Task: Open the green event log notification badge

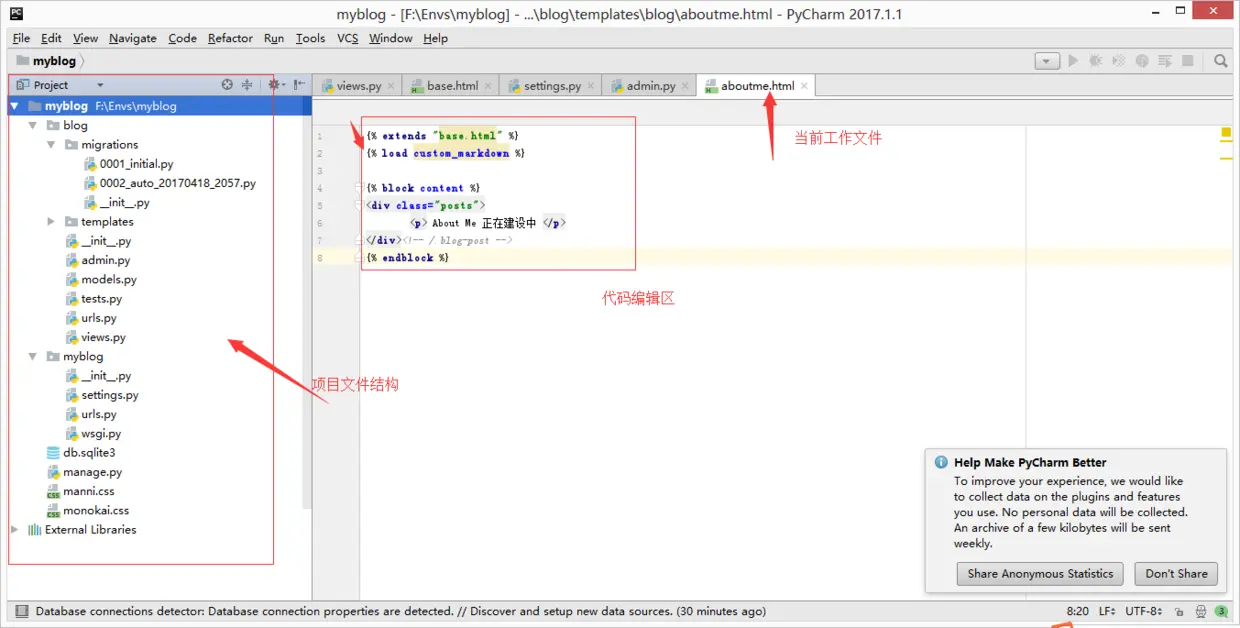Action: click(1222, 611)
